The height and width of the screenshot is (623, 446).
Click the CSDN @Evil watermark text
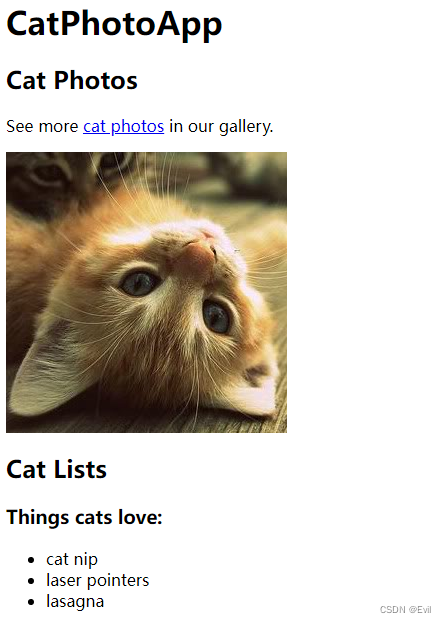pyautogui.click(x=405, y=609)
